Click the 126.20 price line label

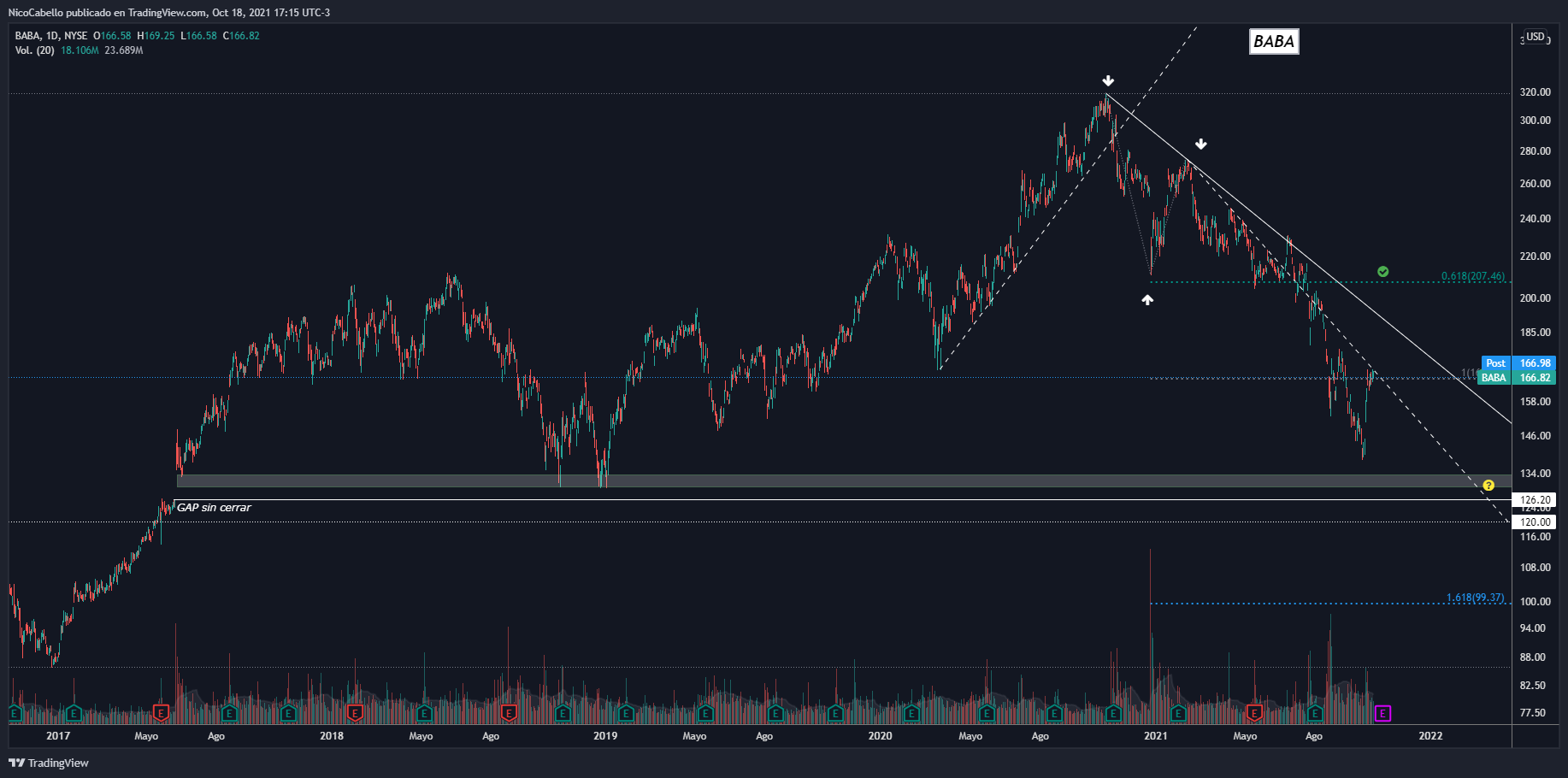tap(1536, 500)
